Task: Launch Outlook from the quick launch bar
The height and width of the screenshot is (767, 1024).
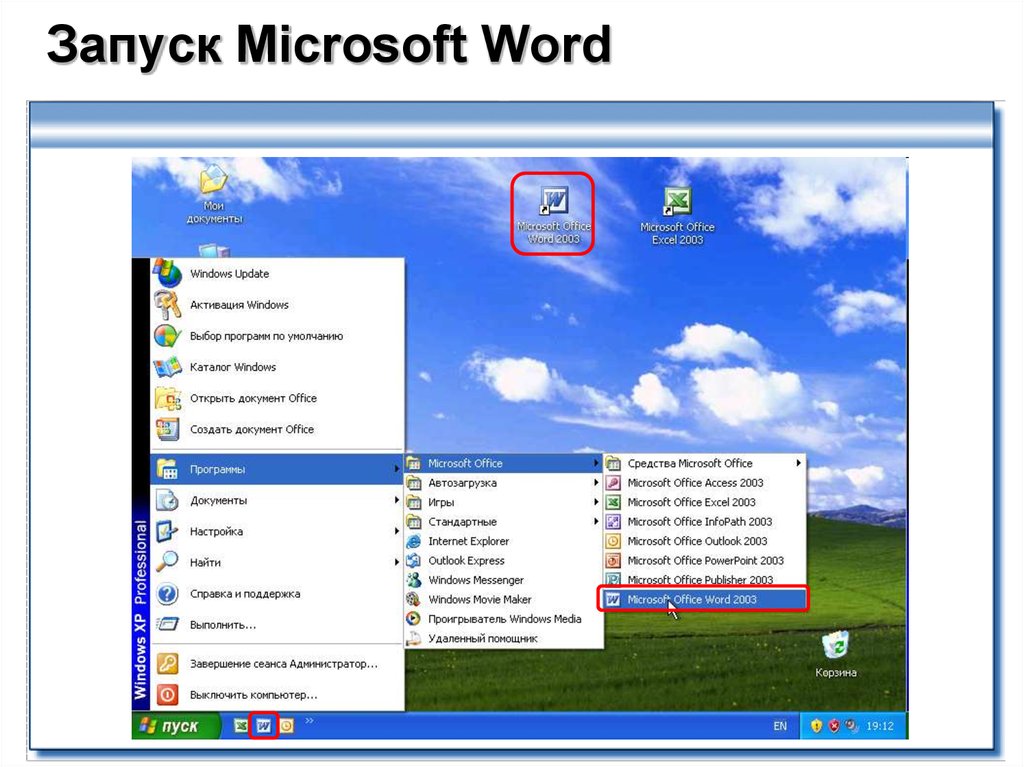Action: click(287, 726)
